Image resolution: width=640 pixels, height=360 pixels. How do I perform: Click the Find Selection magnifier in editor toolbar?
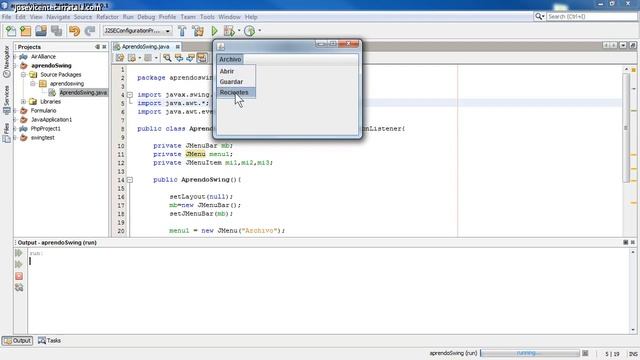[167, 58]
